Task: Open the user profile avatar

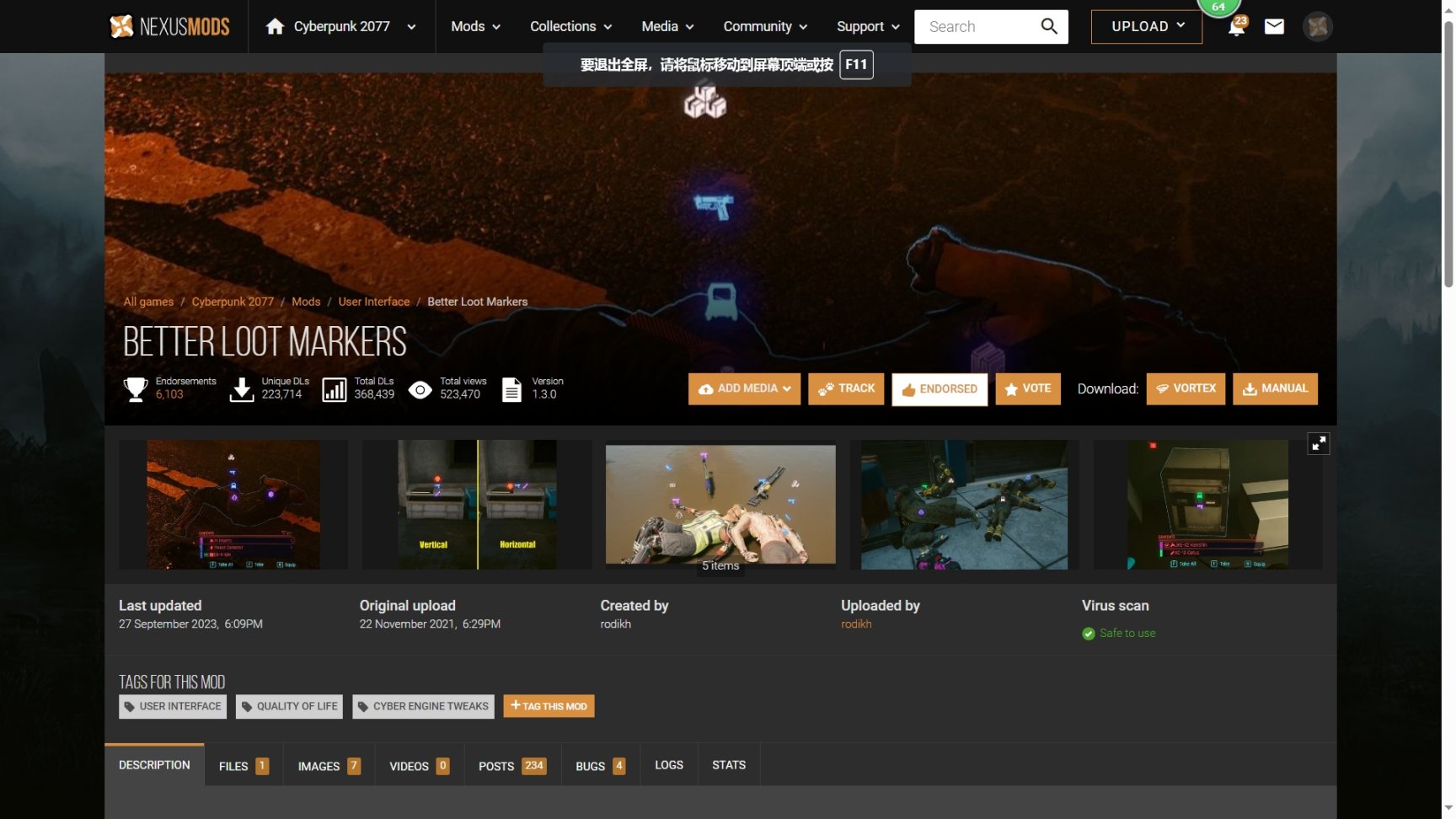Action: click(1318, 26)
